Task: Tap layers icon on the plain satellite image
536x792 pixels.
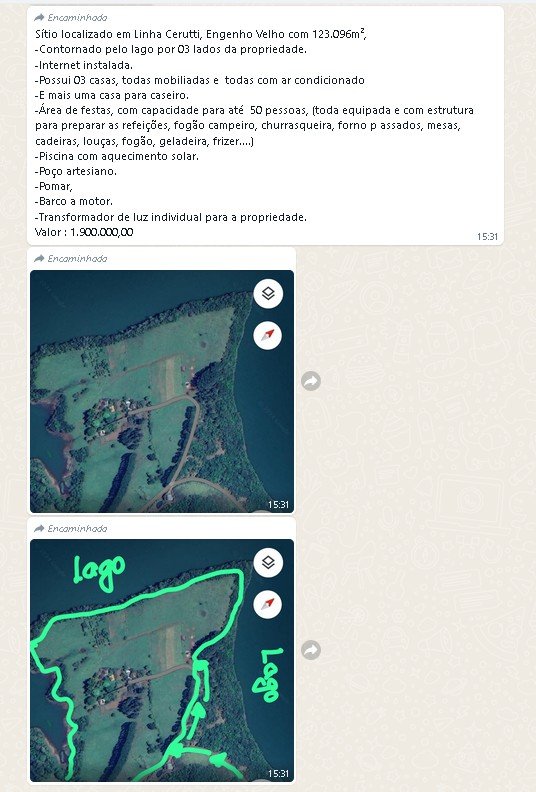Action: point(268,293)
